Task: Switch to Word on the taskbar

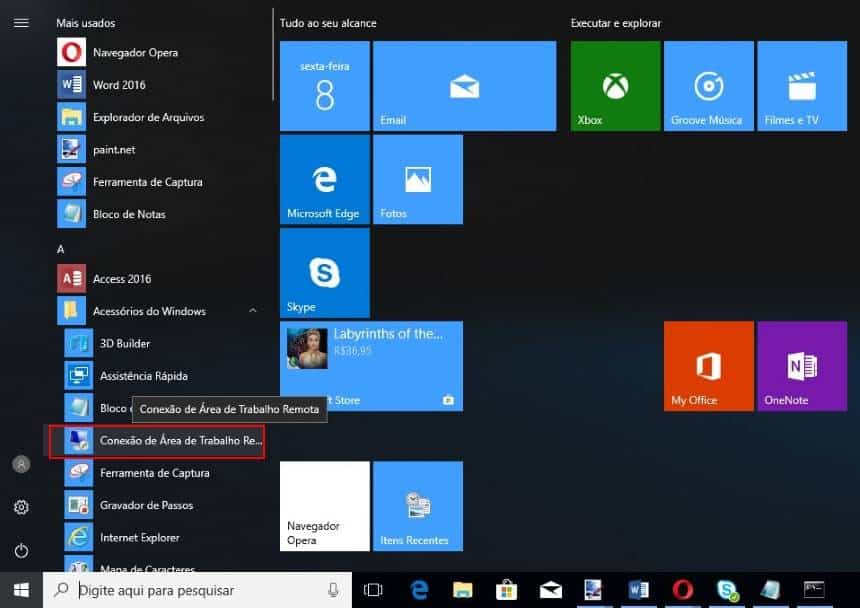Action: pos(638,590)
